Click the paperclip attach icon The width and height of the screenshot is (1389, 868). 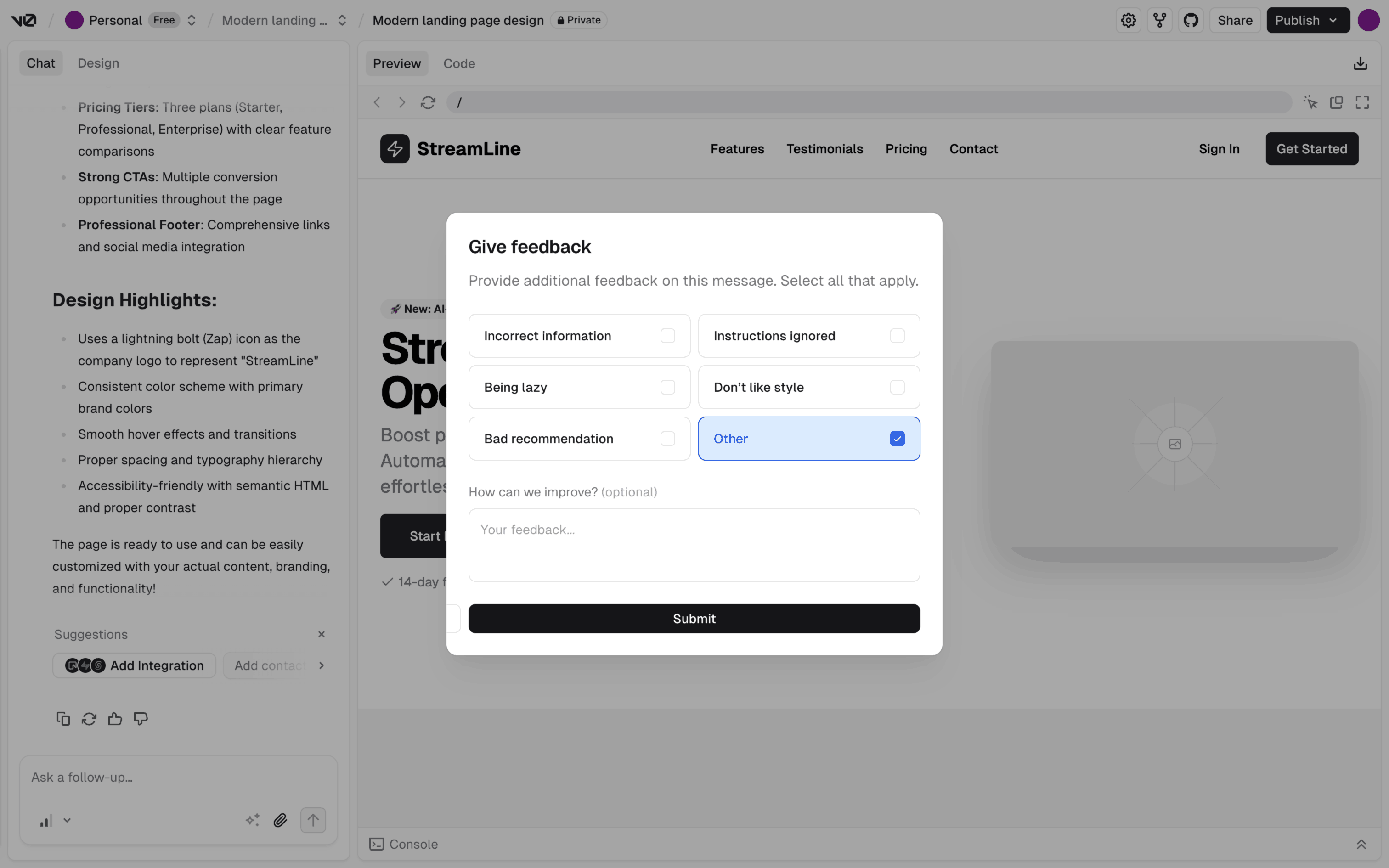tap(280, 820)
